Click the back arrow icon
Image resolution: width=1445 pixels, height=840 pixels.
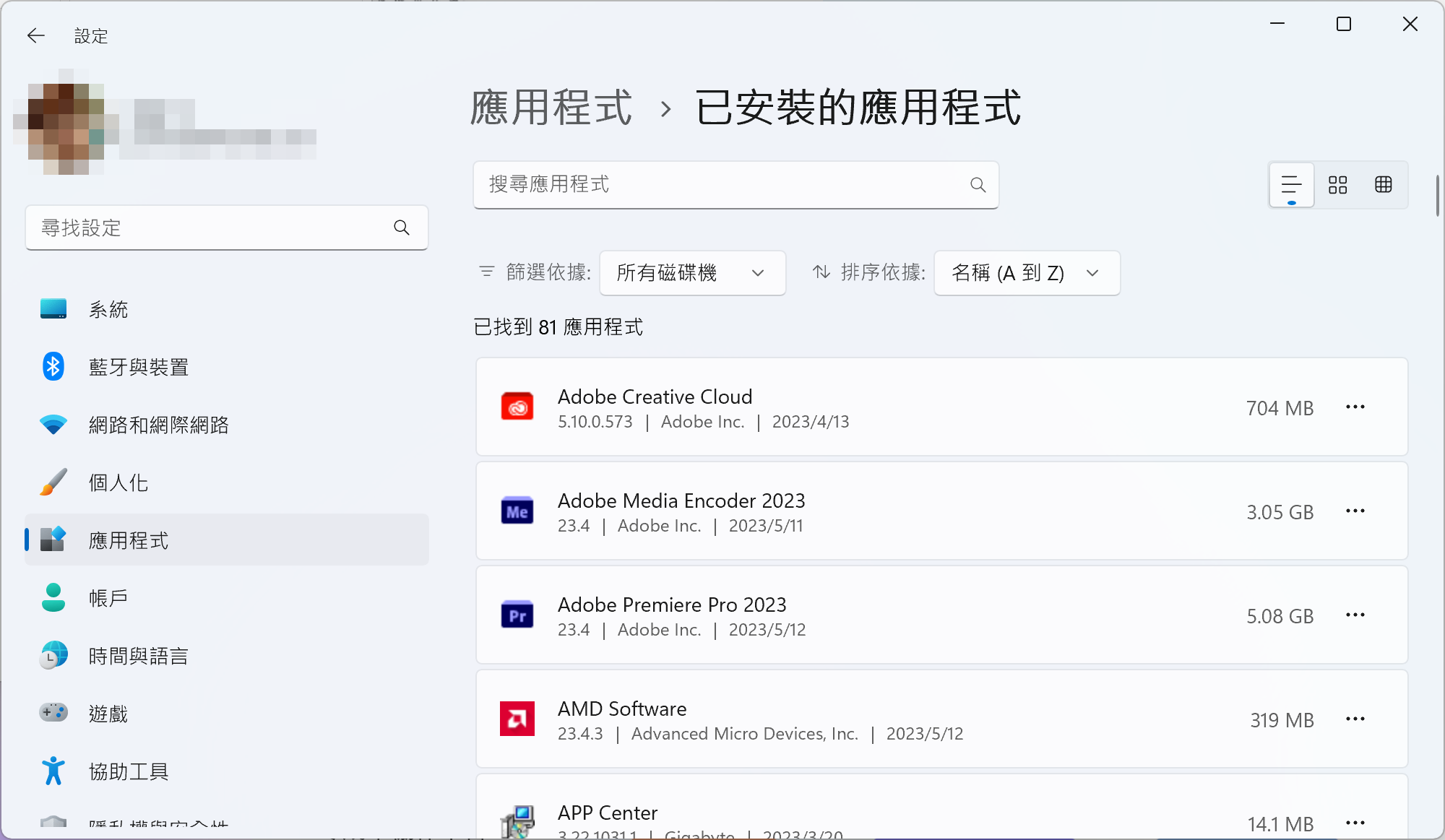[x=35, y=35]
